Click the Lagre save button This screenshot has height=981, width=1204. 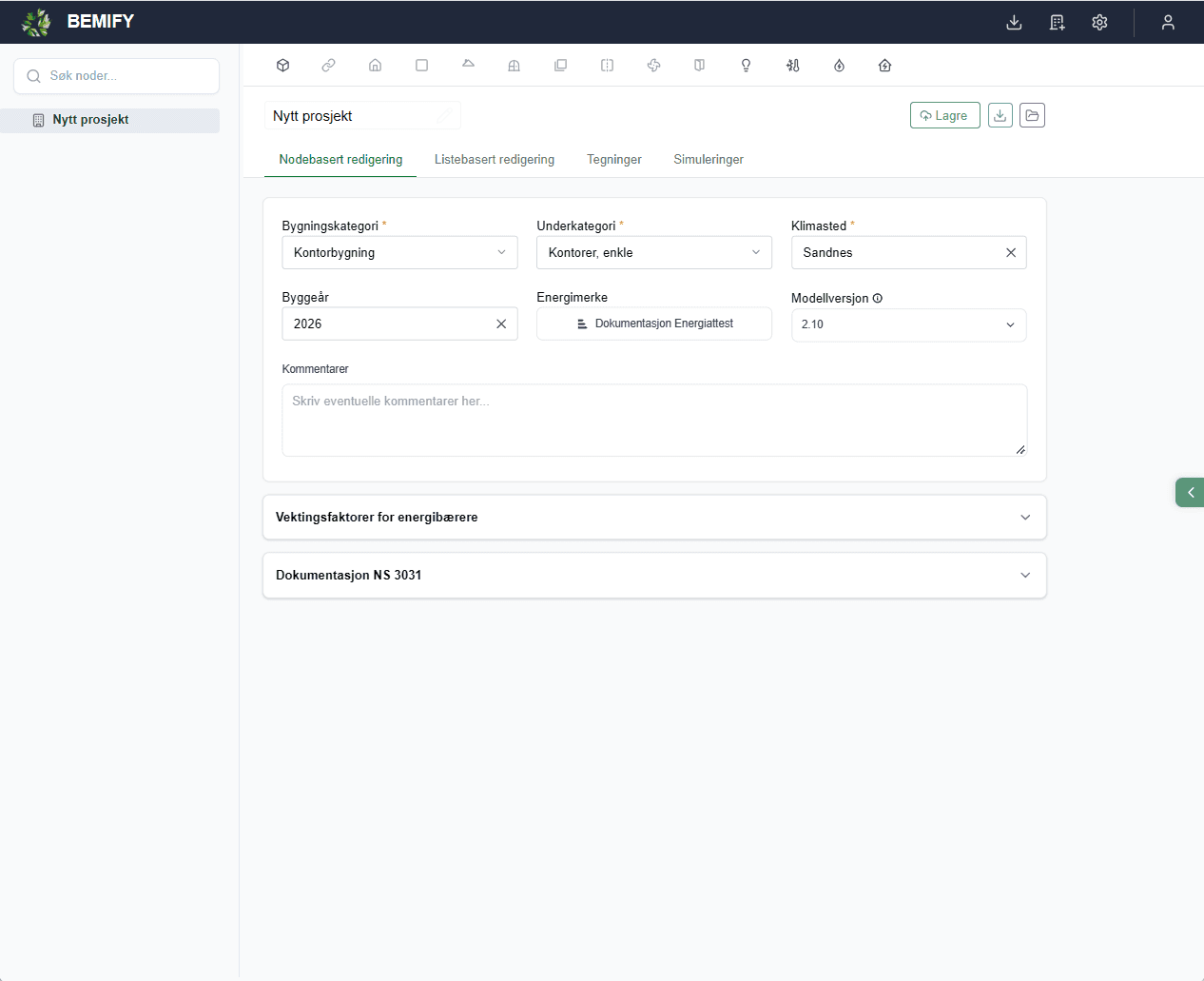(x=945, y=115)
